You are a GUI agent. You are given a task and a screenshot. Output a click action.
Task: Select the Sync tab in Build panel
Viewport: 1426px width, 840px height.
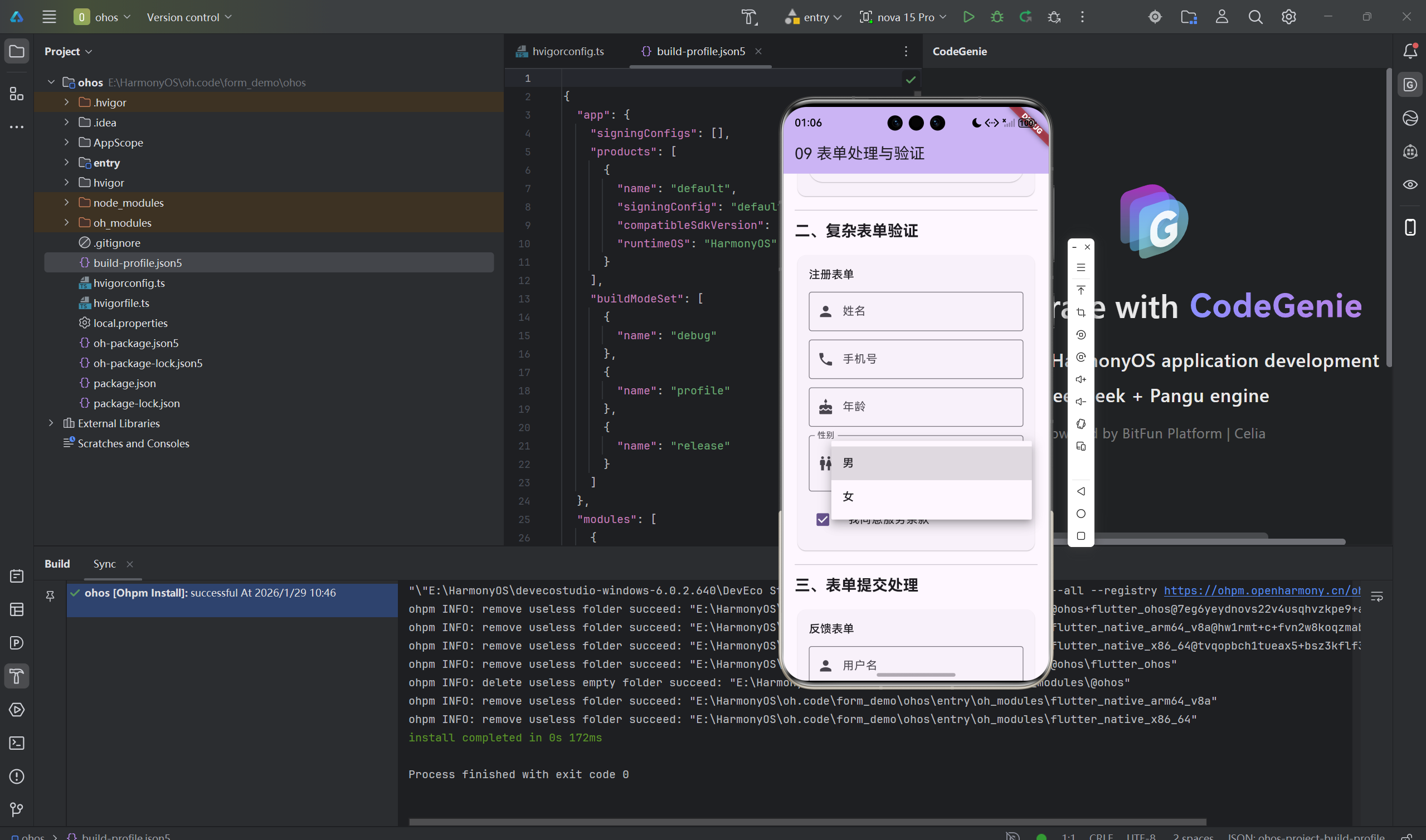point(104,564)
